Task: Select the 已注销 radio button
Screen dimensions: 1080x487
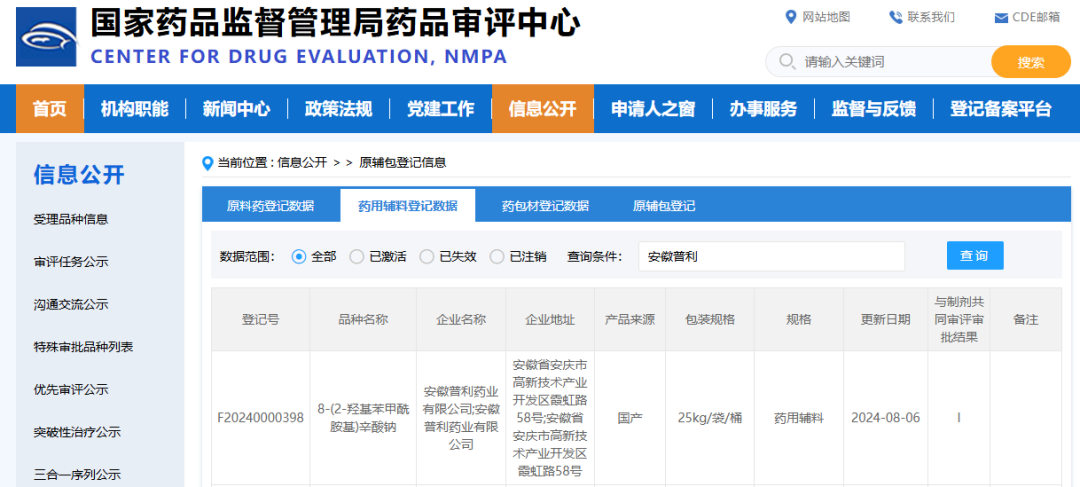Action: (x=497, y=257)
